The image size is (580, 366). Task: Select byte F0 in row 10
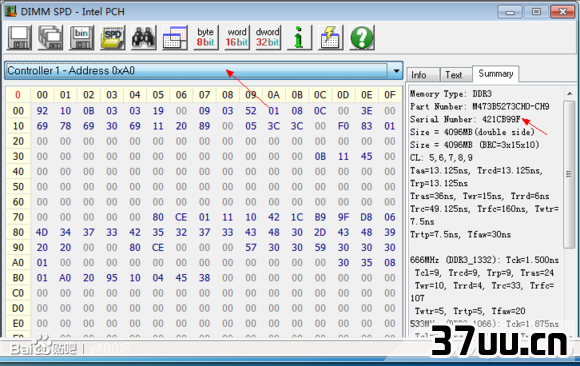(343, 126)
